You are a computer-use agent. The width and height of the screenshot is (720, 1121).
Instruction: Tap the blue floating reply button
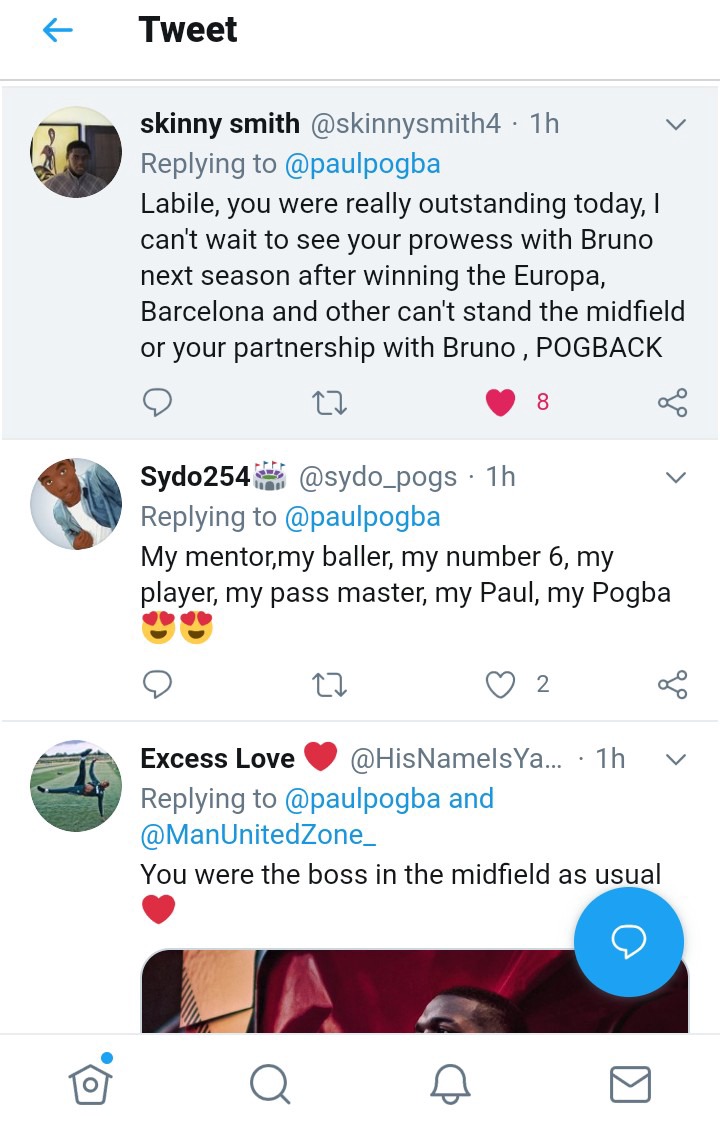pyautogui.click(x=629, y=940)
